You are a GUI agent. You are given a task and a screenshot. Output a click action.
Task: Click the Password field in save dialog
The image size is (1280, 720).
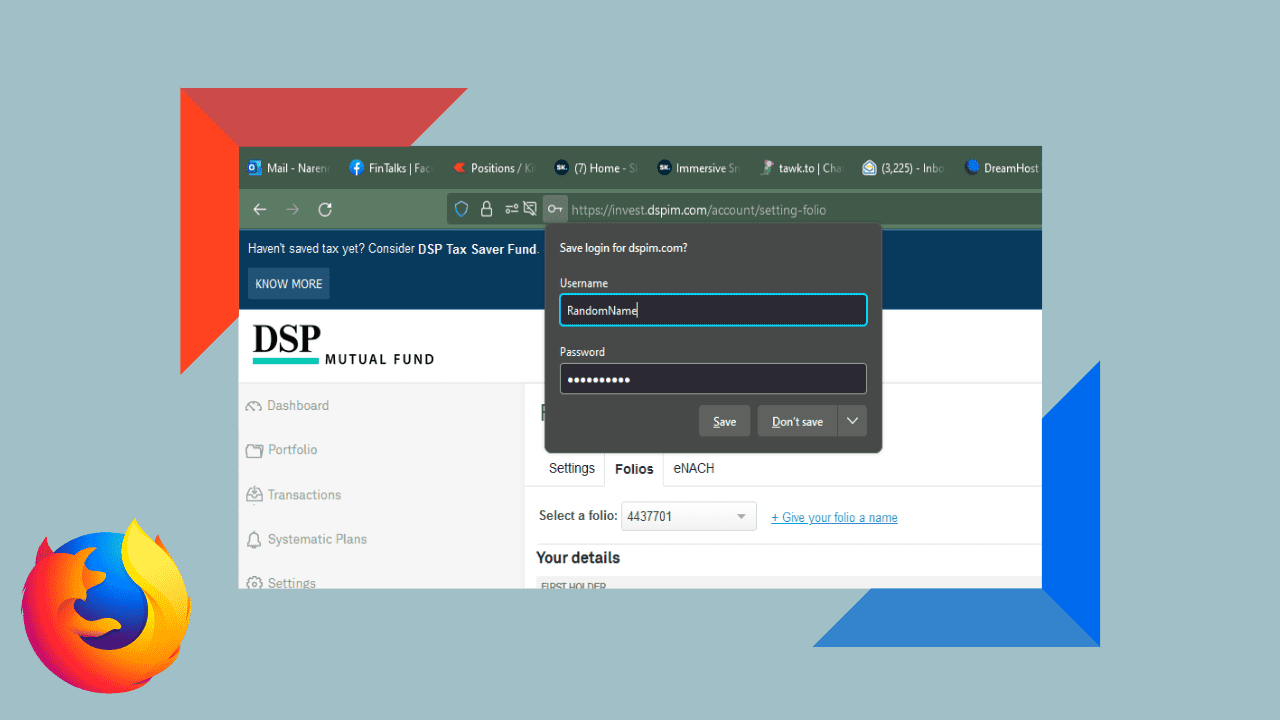point(713,379)
